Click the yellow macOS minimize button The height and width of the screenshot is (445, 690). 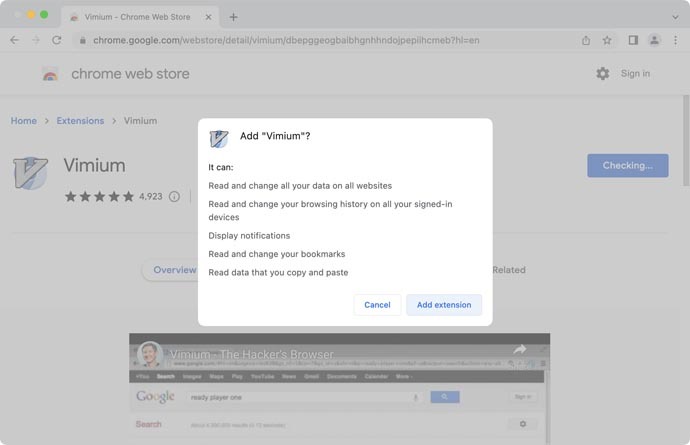[x=31, y=15]
